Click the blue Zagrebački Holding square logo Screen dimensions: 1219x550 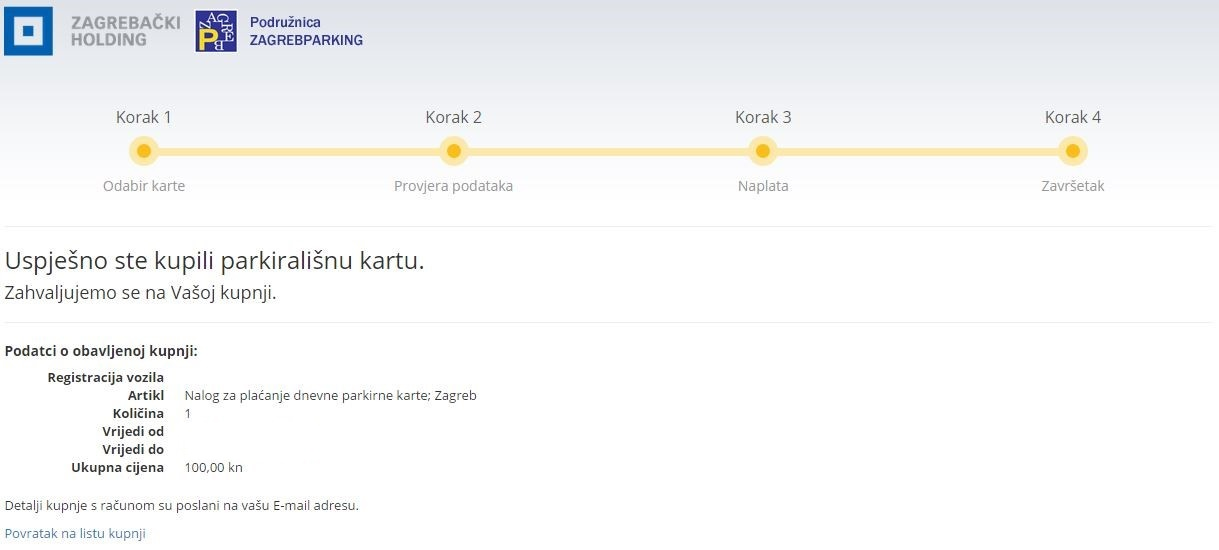(29, 31)
